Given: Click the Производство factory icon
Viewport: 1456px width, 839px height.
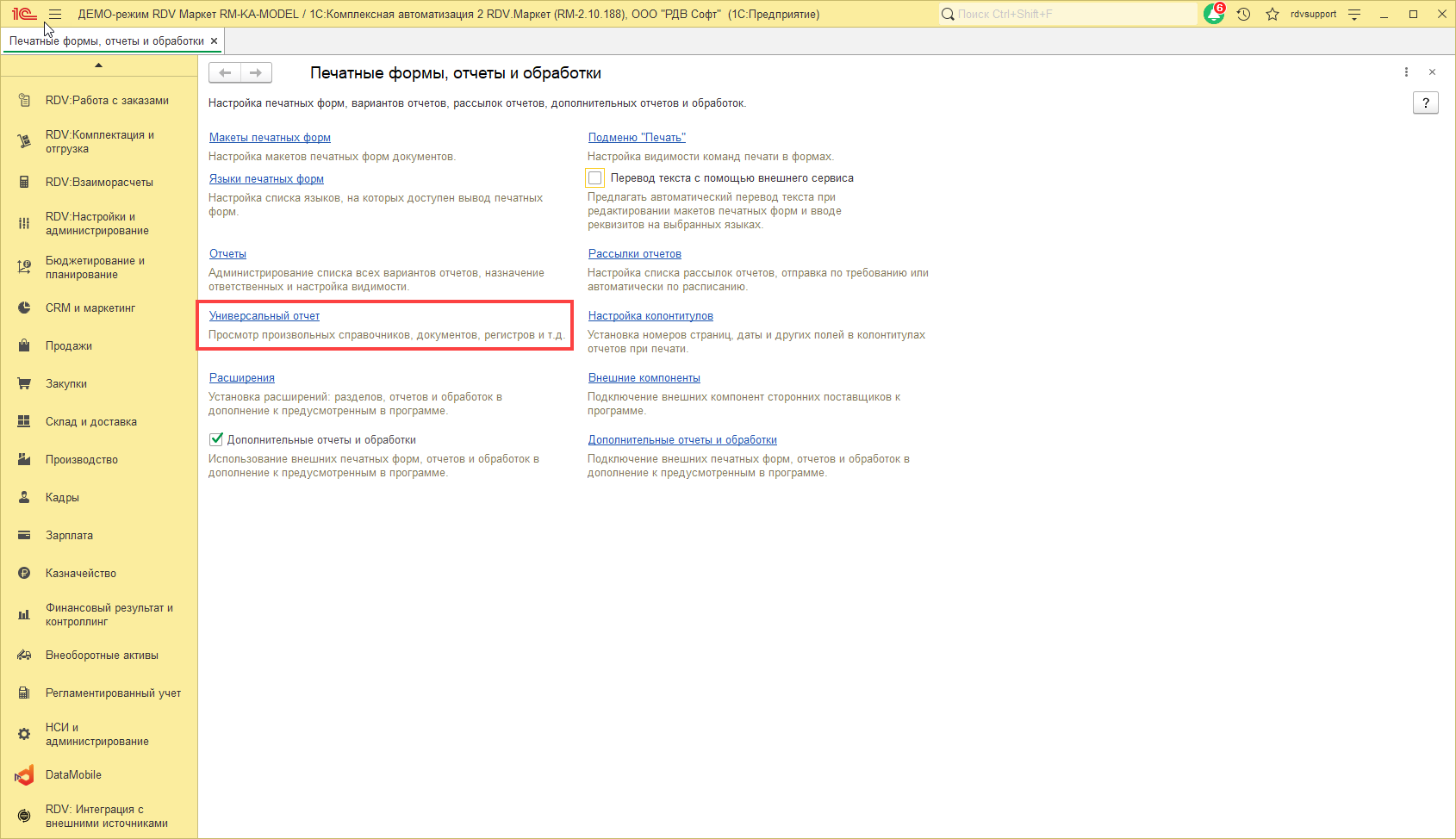Looking at the screenshot, I should [x=24, y=460].
